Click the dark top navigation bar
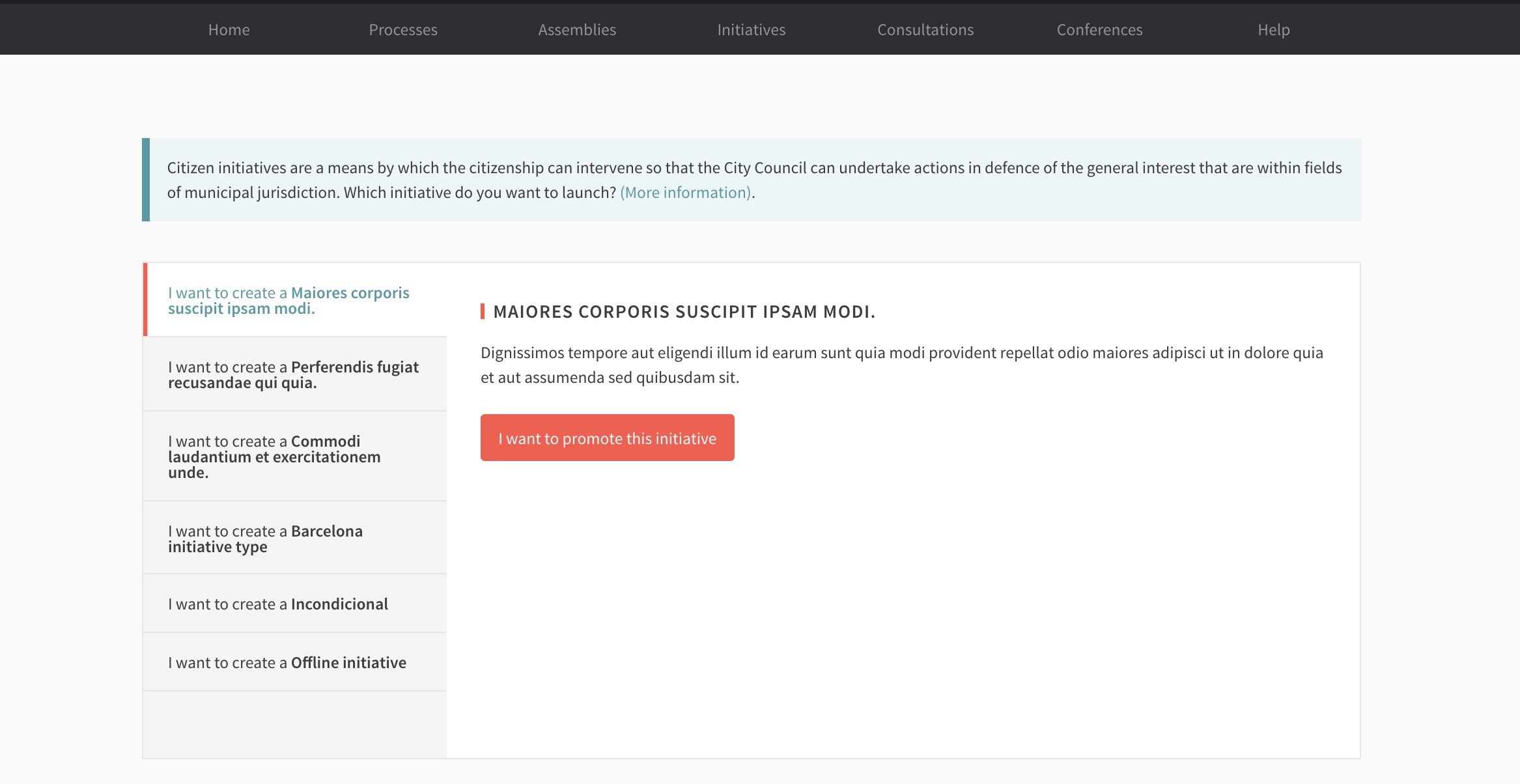The height and width of the screenshot is (784, 1520). click(x=760, y=29)
